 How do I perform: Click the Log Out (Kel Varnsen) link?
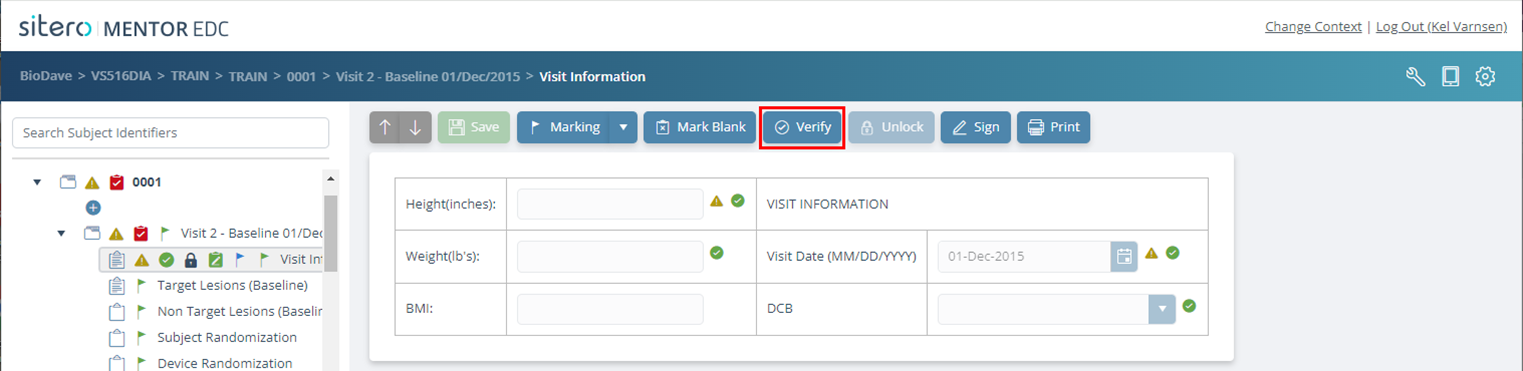[1441, 27]
